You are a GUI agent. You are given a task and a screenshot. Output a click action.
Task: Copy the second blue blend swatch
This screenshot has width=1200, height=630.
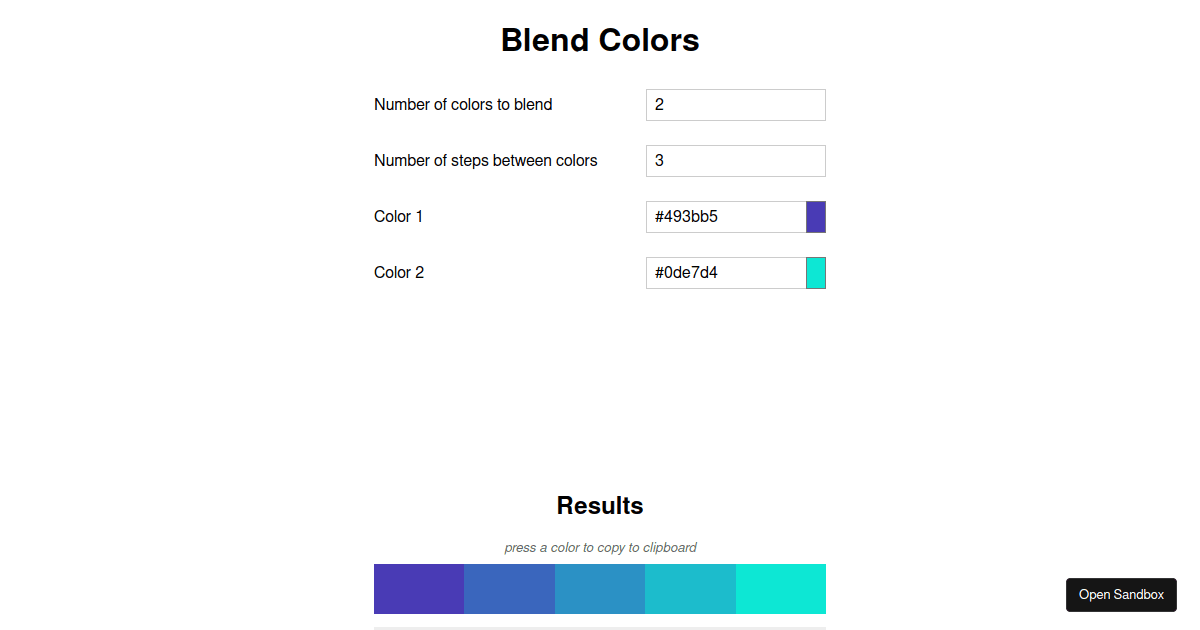[509, 589]
